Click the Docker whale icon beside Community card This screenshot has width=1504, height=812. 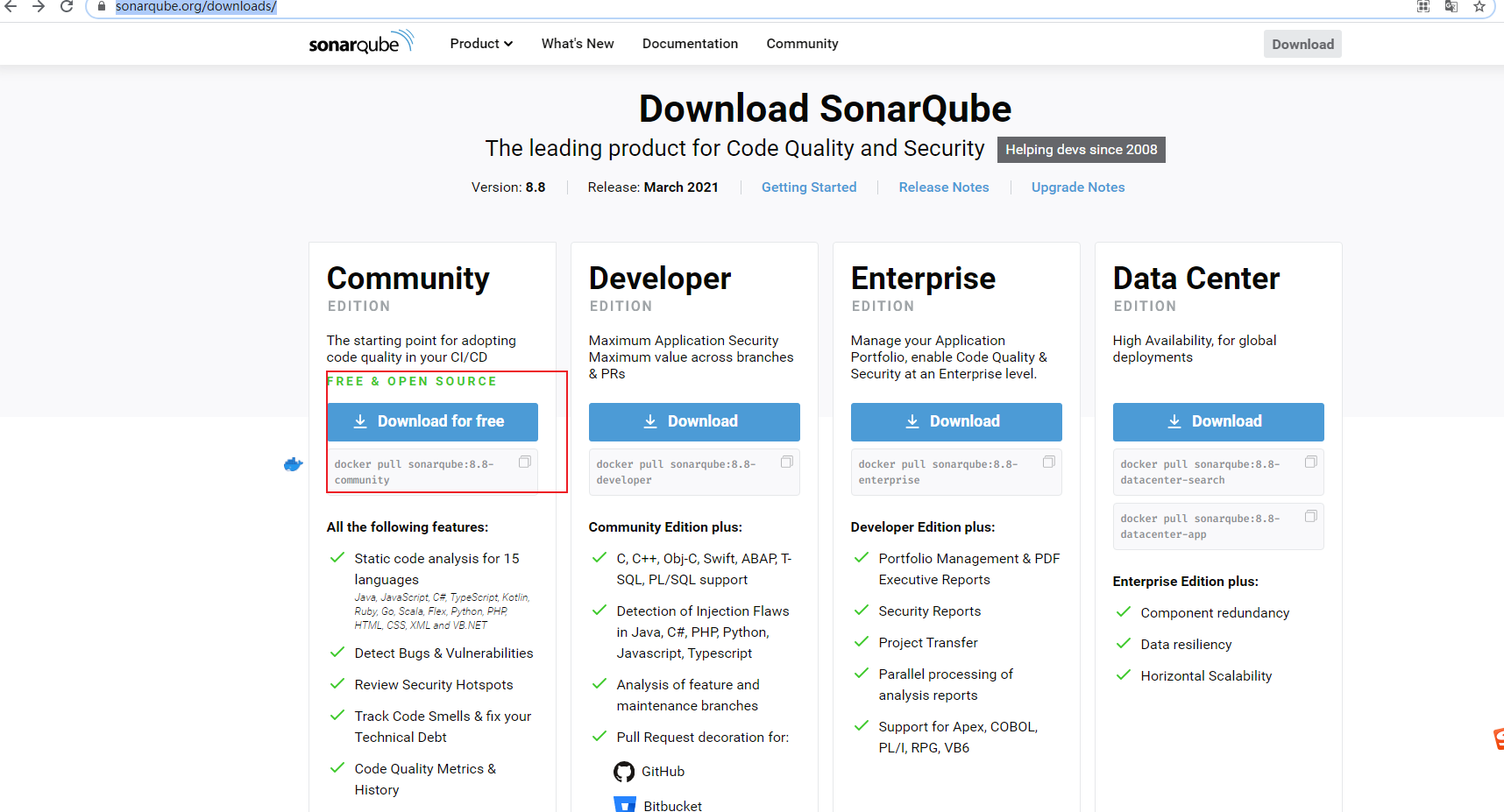coord(293,465)
